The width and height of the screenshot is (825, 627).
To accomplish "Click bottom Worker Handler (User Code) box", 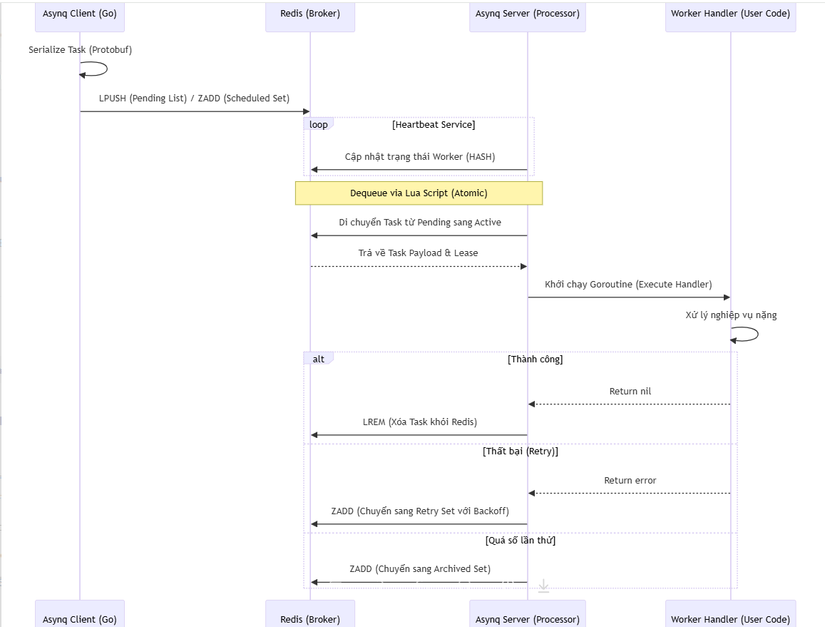I will coord(730,617).
